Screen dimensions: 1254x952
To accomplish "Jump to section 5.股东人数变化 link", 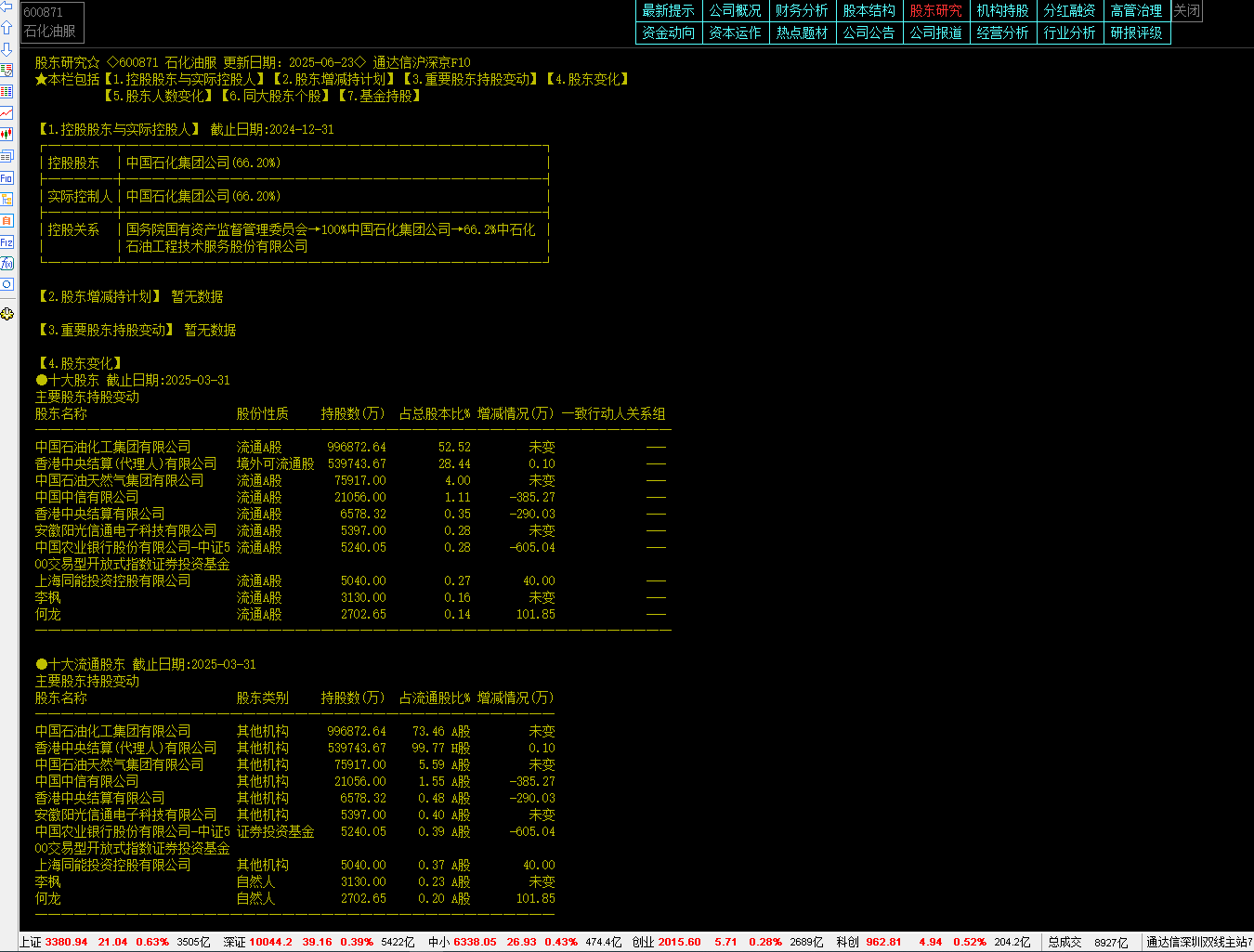I will click(x=159, y=97).
